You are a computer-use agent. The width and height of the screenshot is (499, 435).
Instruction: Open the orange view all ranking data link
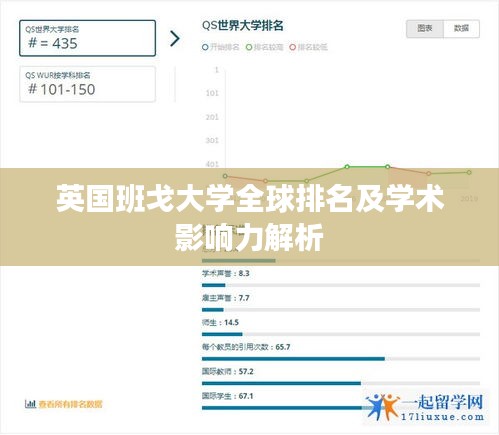coord(70,404)
